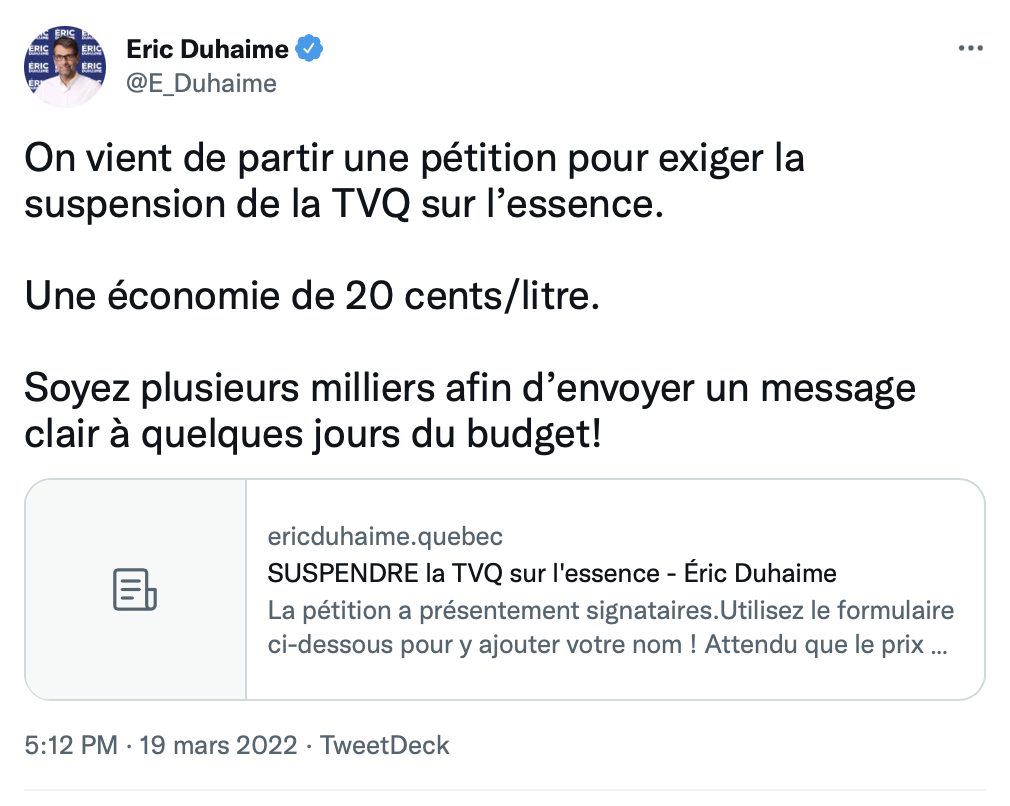Click the ericduhaime.quebec domain text

(x=385, y=536)
